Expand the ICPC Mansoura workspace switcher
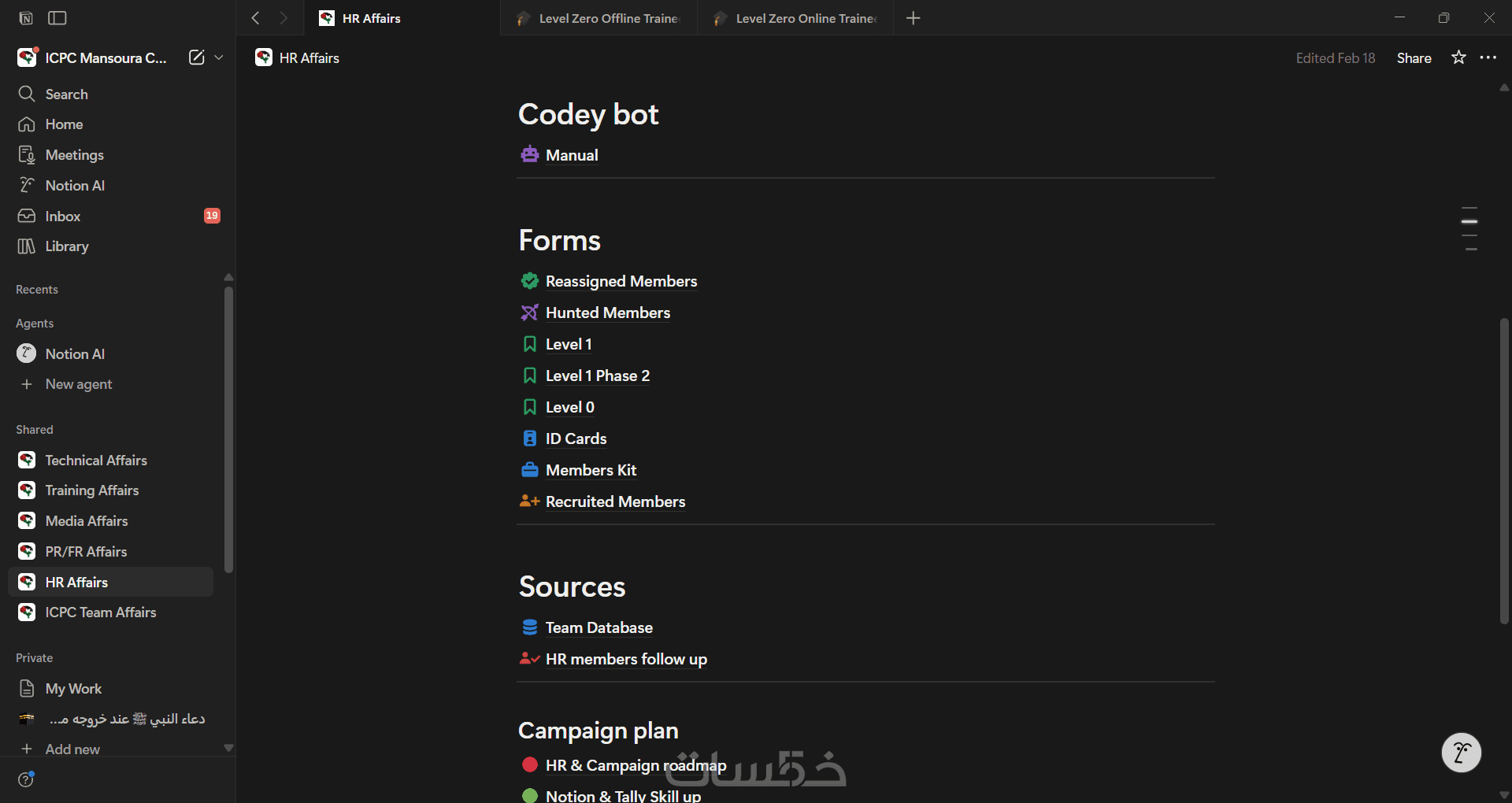This screenshot has width=1512, height=803. pos(219,57)
